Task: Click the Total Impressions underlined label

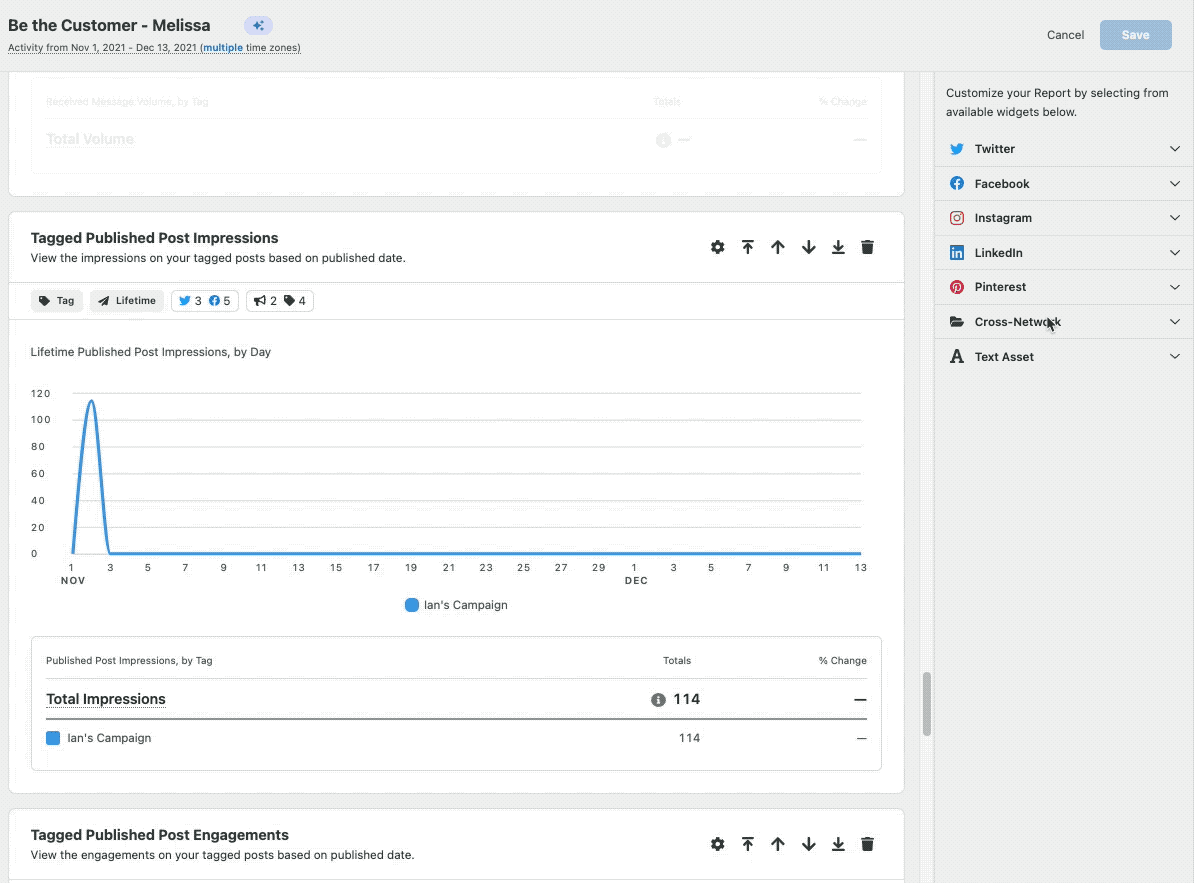Action: [106, 700]
